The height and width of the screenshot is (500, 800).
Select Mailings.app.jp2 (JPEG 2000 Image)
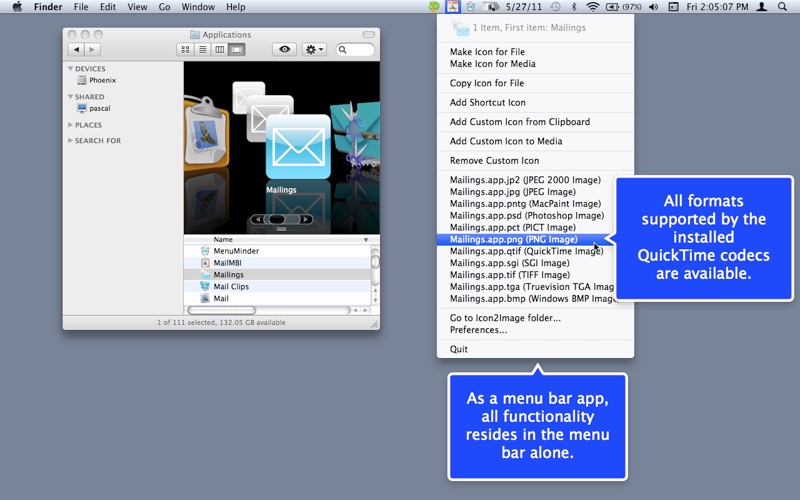tap(526, 180)
